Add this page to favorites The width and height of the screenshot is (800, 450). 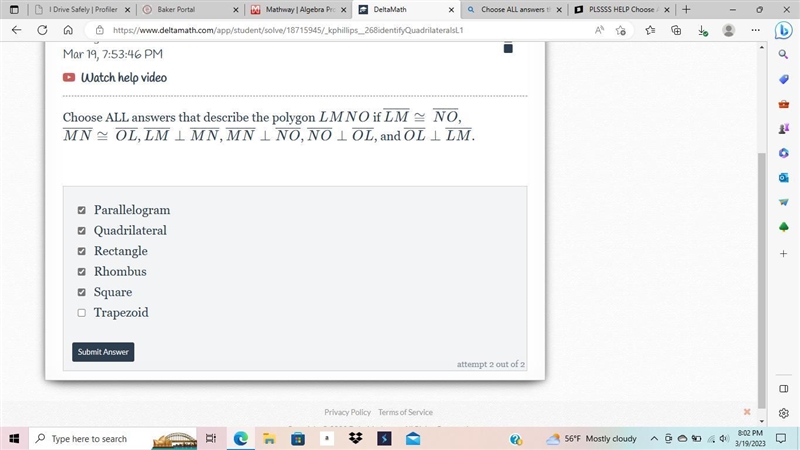(x=620, y=30)
